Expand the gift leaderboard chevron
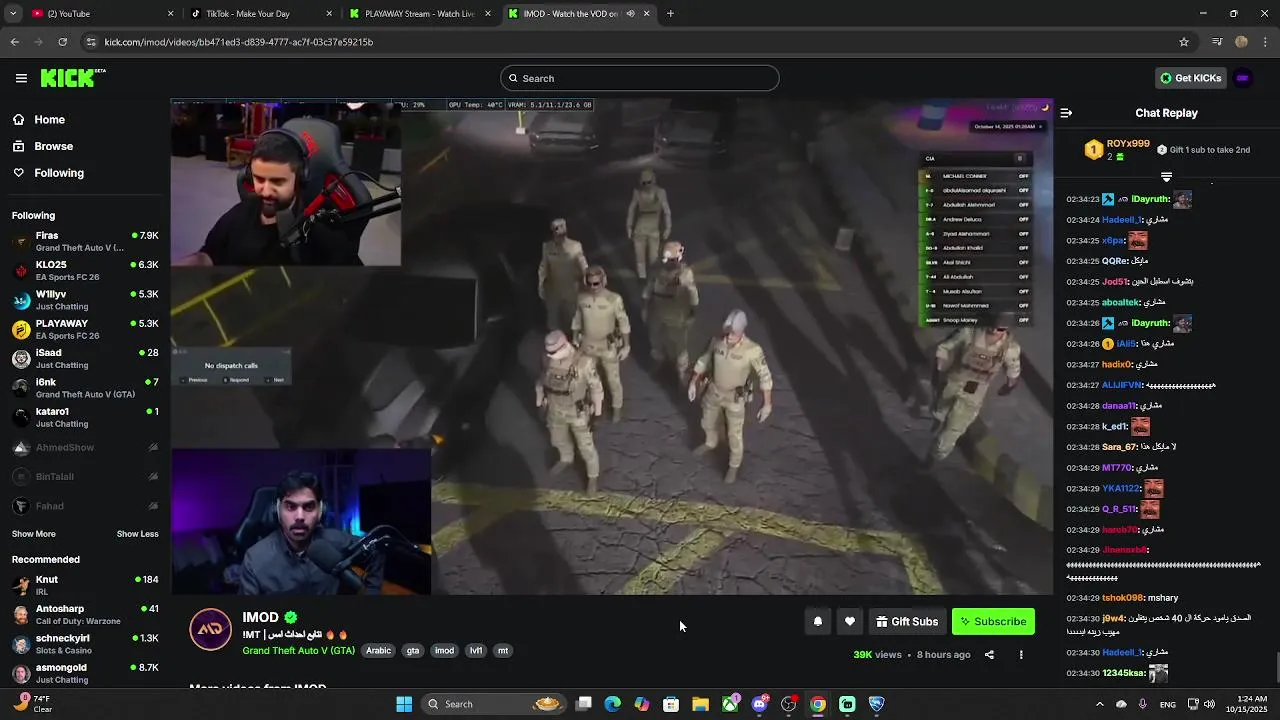The width and height of the screenshot is (1280, 720). click(x=1166, y=177)
